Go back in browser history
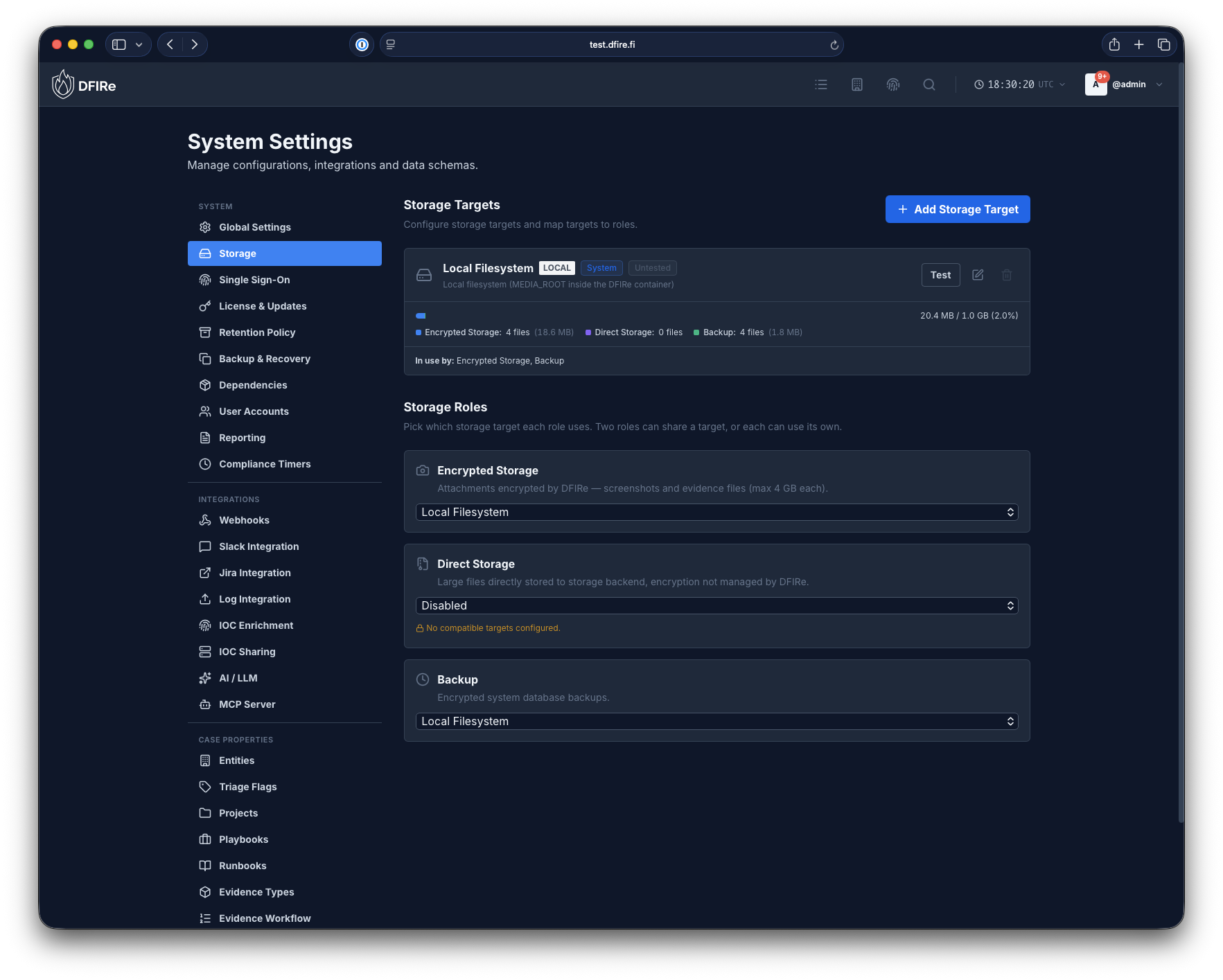1223x980 pixels. [170, 44]
